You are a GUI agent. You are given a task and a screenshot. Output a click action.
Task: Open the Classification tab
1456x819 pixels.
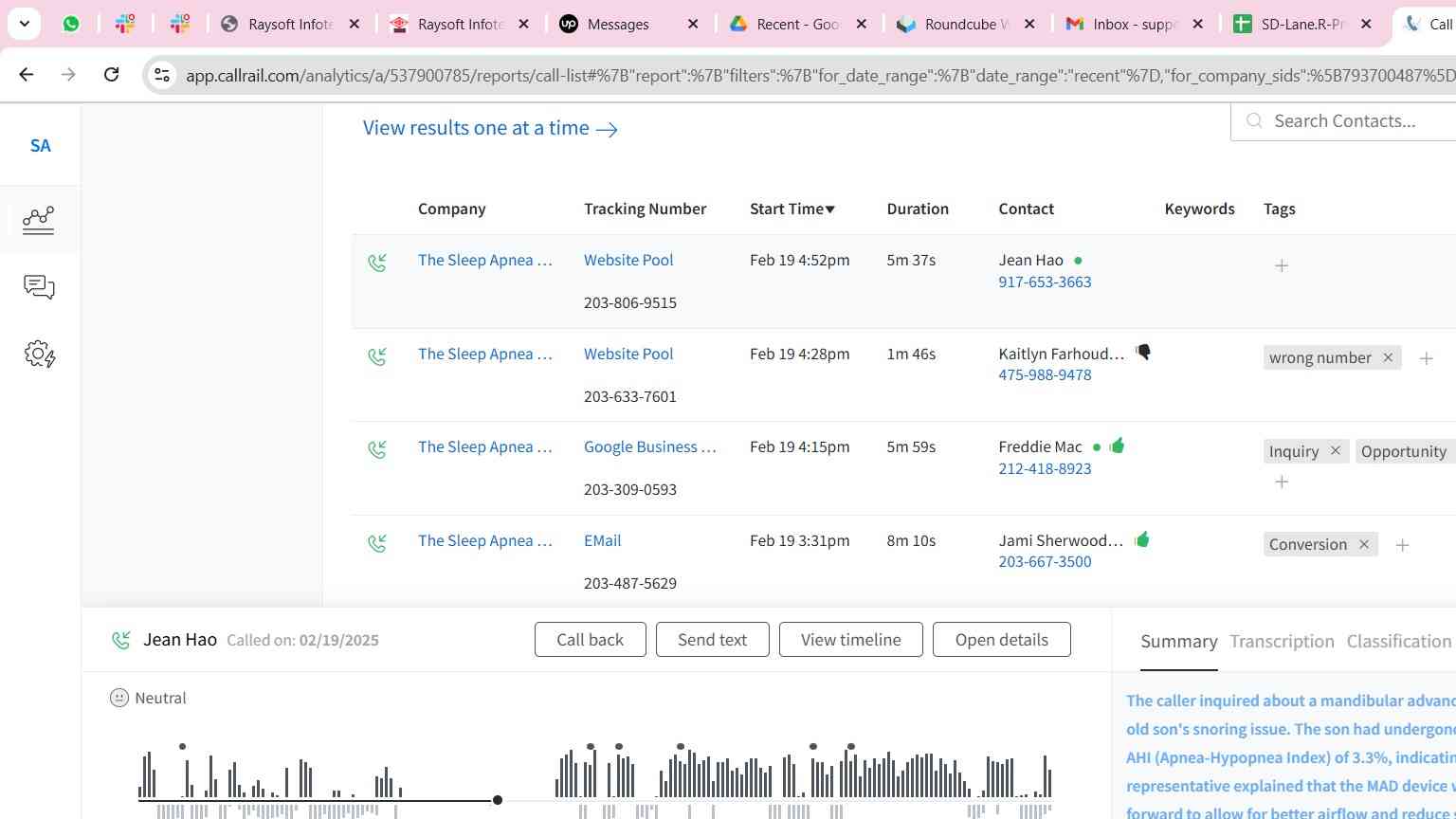[x=1399, y=642]
